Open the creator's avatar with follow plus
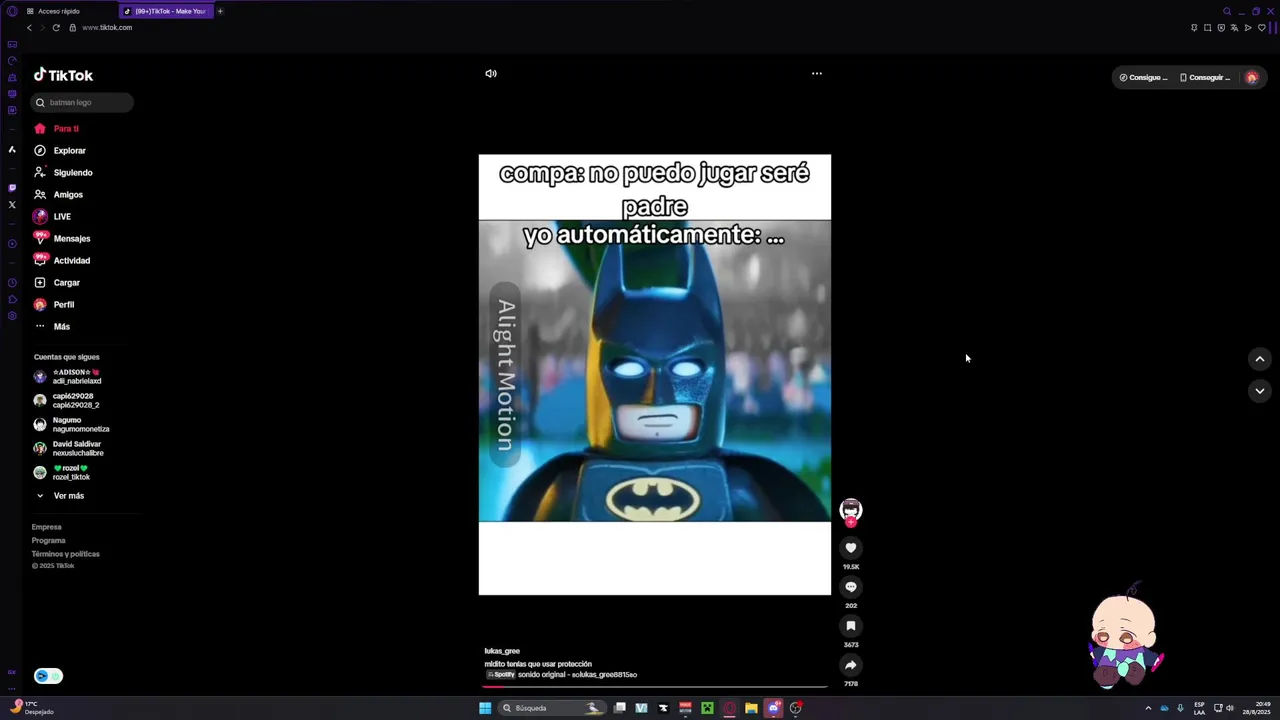The width and height of the screenshot is (1280, 720). (x=851, y=511)
